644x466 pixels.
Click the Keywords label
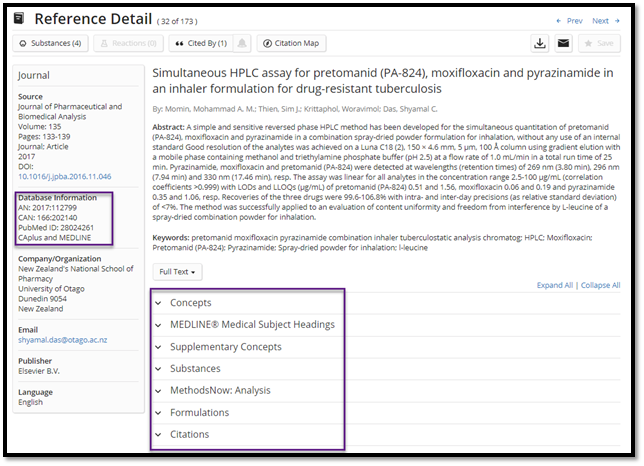(171, 238)
